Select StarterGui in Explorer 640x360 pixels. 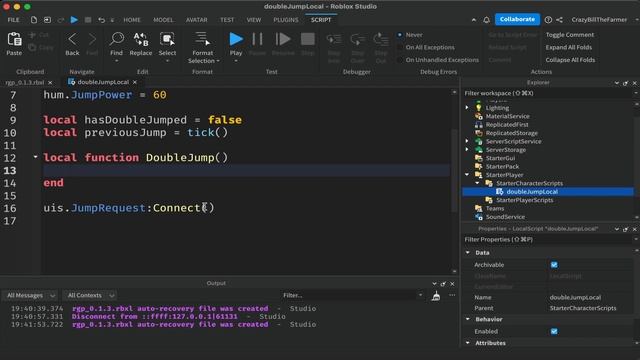[x=500, y=158]
